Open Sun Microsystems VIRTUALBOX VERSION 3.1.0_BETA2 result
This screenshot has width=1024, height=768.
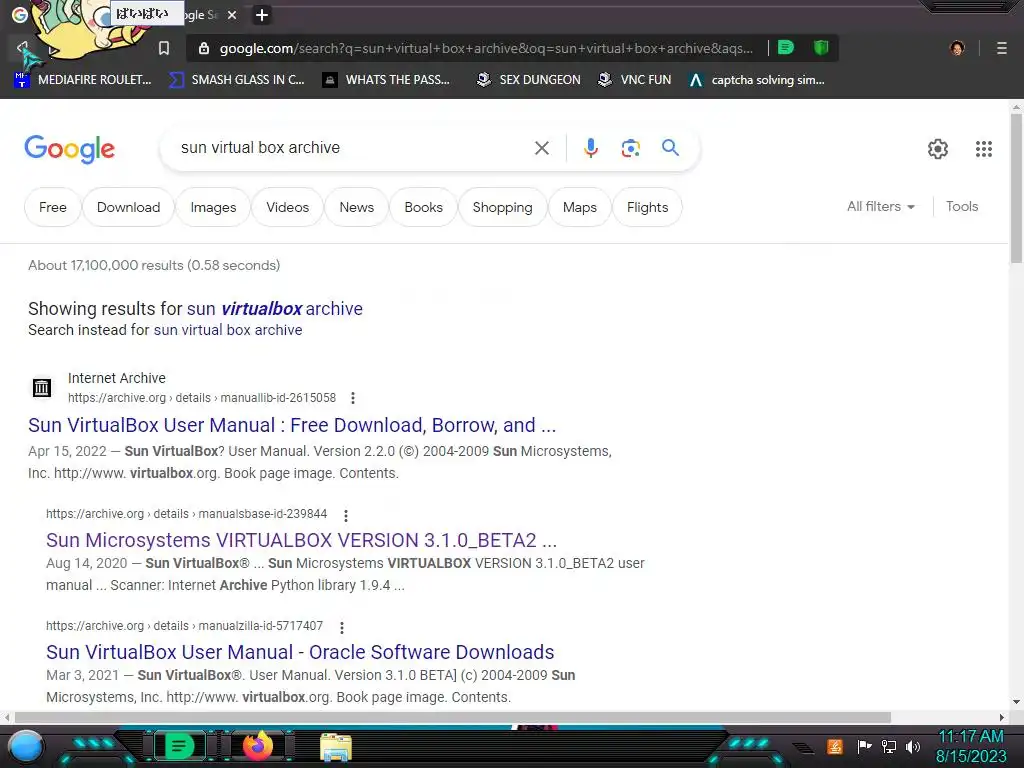[302, 540]
